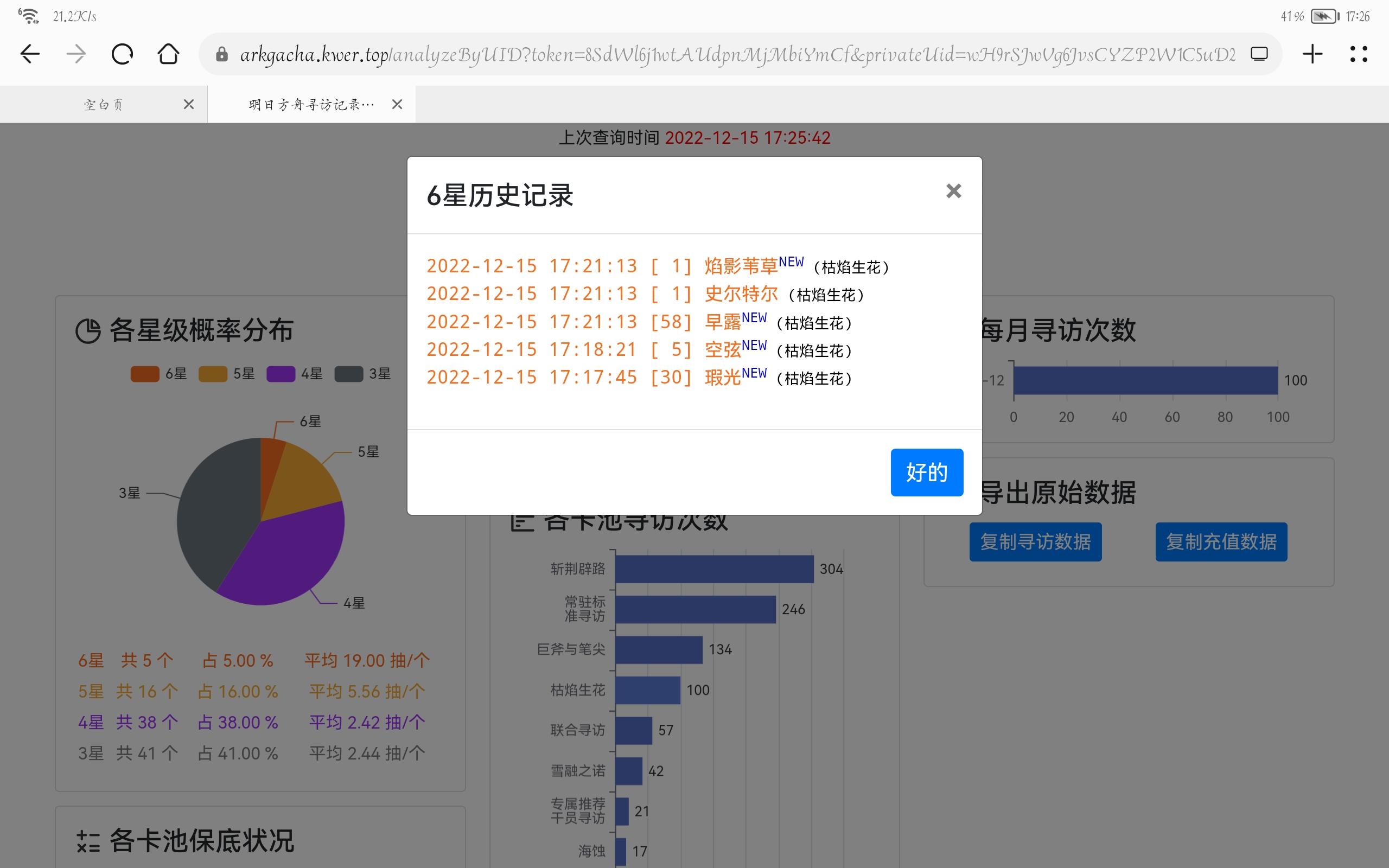Screen dimensions: 1389x868
Task: Select the 史尔特尔 record entry
Action: pyautogui.click(x=646, y=294)
